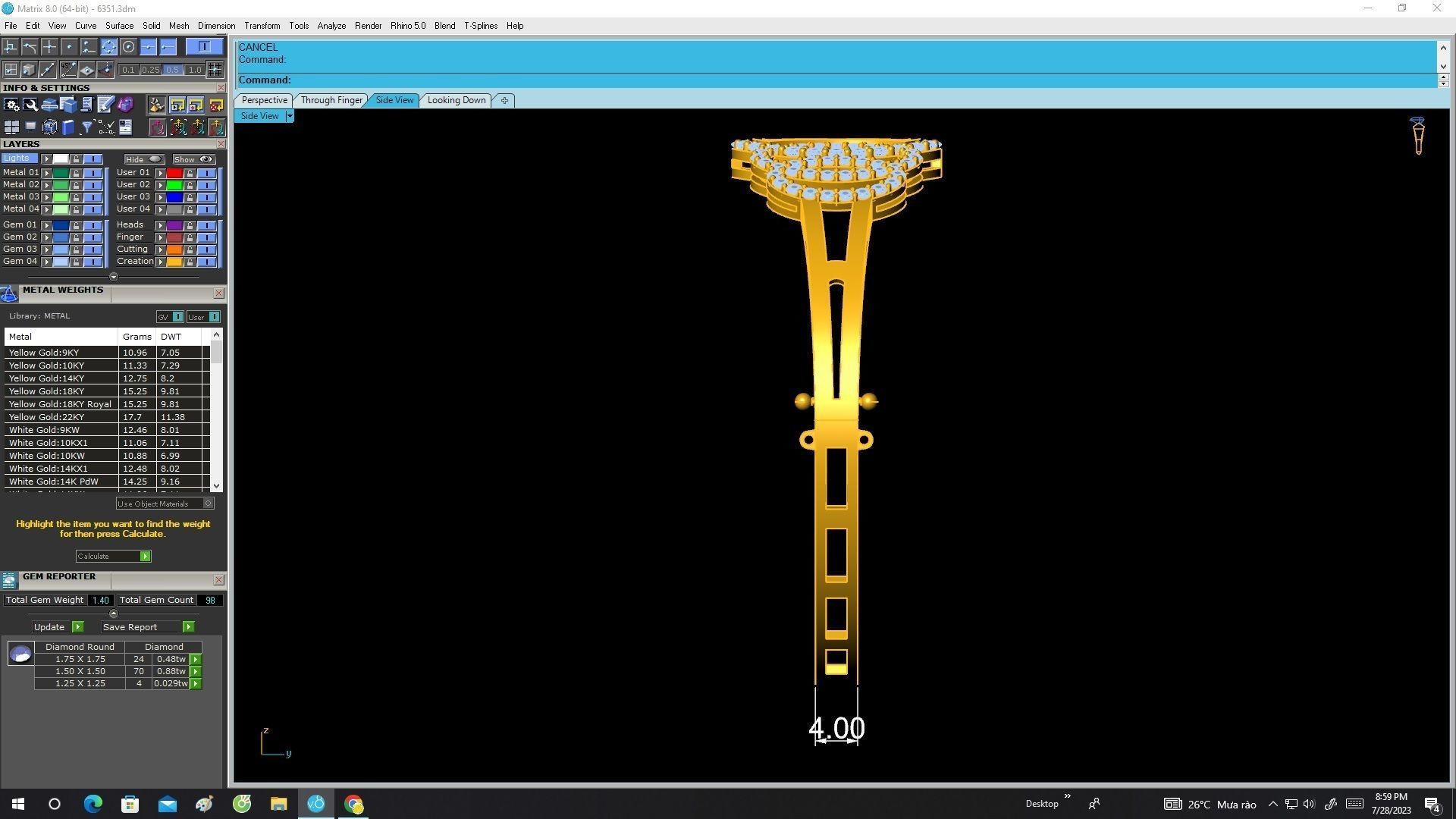Open the Metal Weights panel icon
Screen dimensions: 1456x819
click(x=9, y=294)
